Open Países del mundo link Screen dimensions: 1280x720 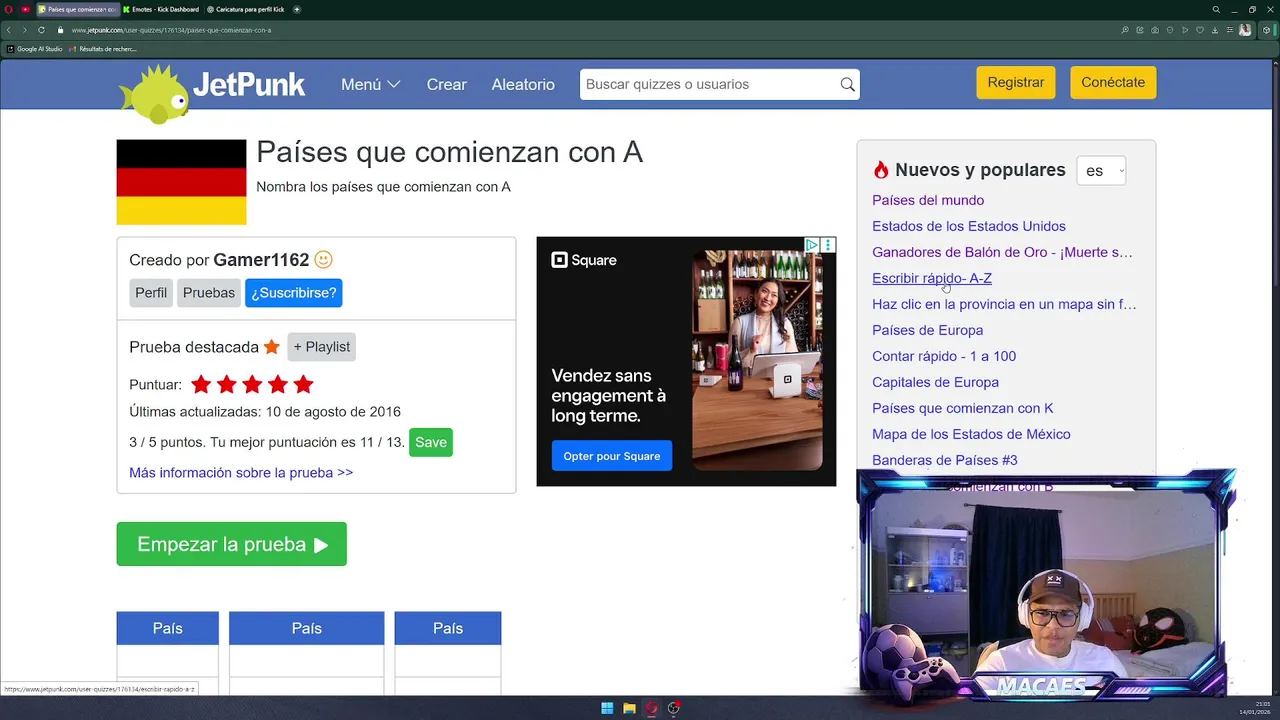[x=928, y=200]
